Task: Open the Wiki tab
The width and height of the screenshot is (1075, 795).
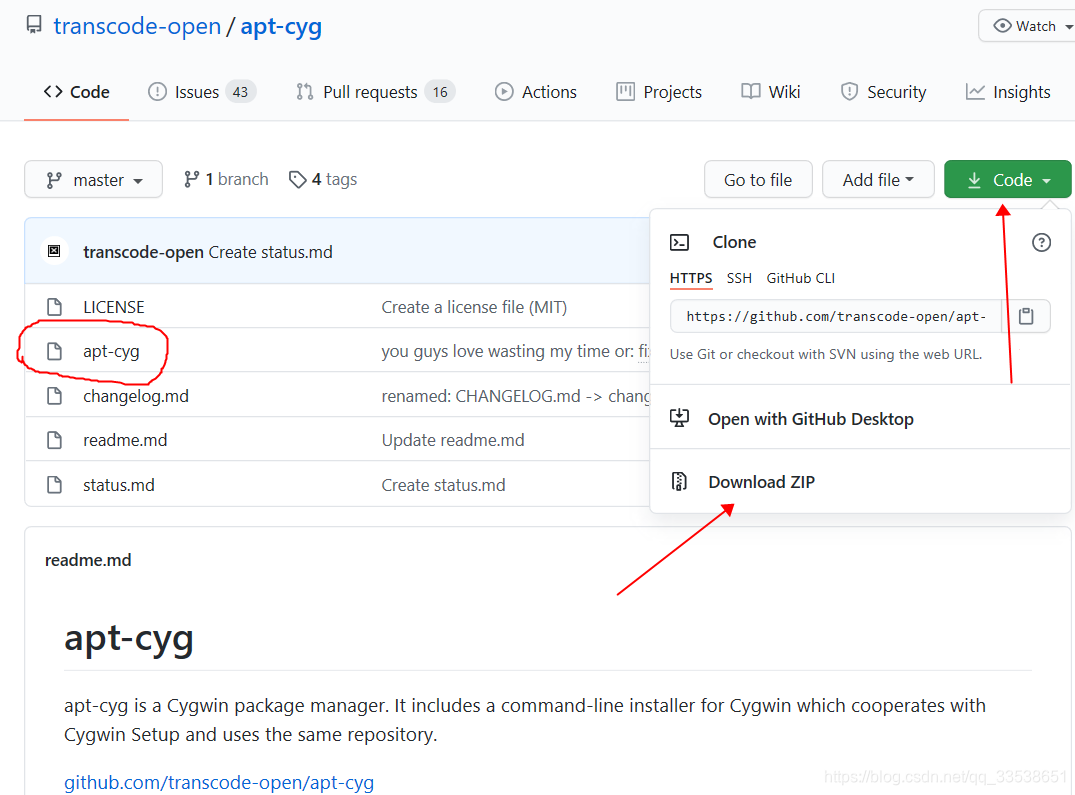Action: 771,92
